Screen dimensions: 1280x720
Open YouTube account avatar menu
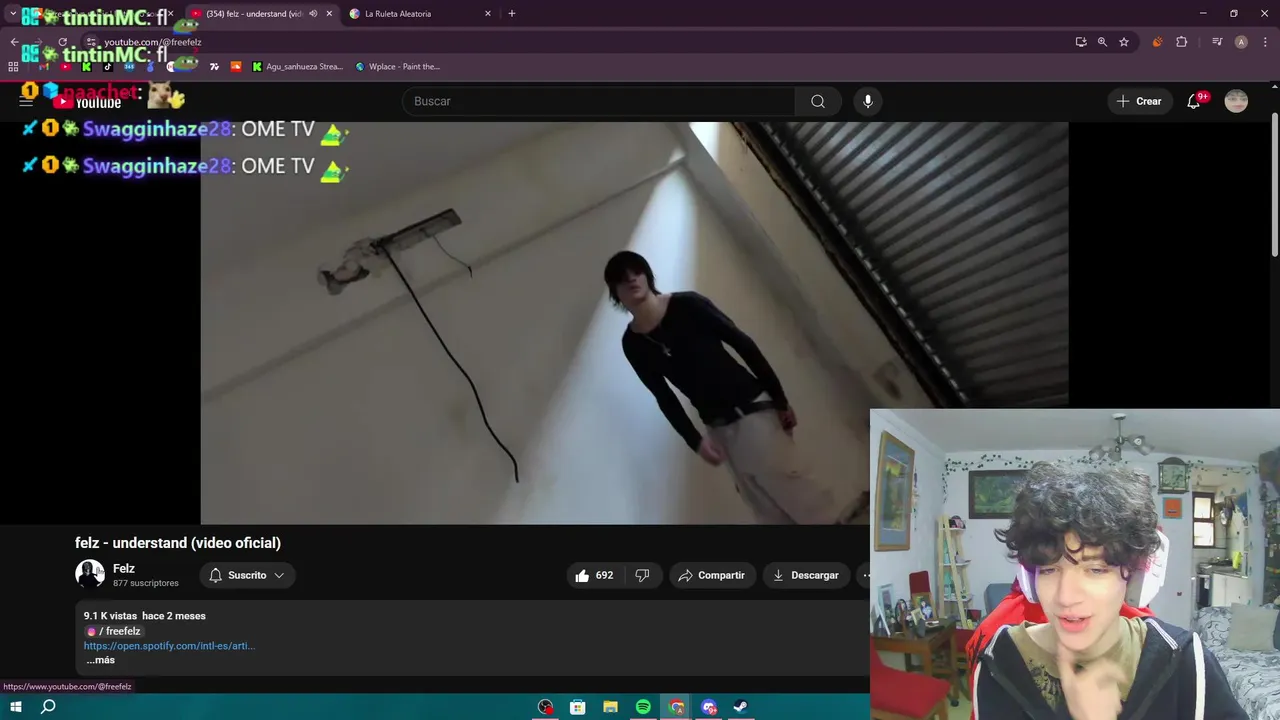click(1236, 101)
